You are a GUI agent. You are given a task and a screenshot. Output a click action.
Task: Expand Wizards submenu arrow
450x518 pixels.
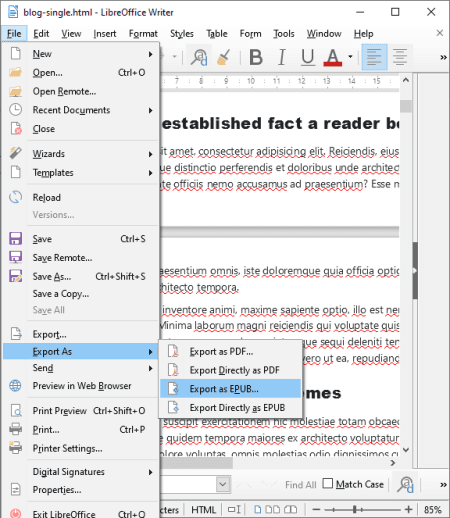point(151,154)
